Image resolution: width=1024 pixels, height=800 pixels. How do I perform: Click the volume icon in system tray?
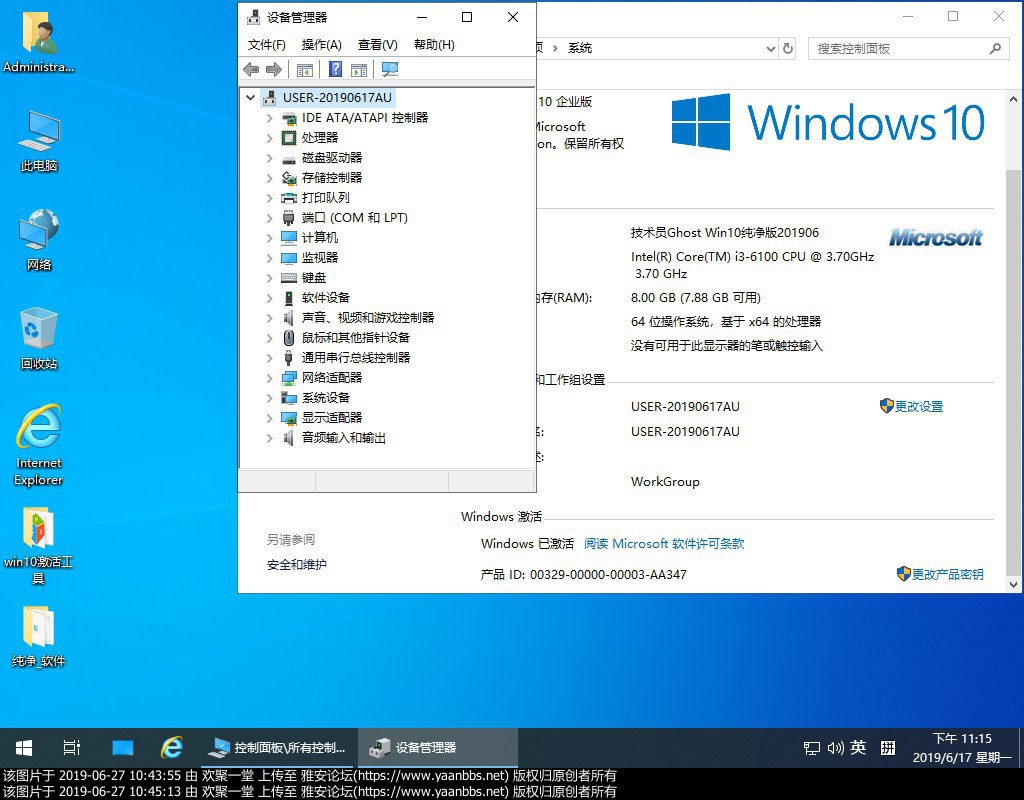pos(835,747)
